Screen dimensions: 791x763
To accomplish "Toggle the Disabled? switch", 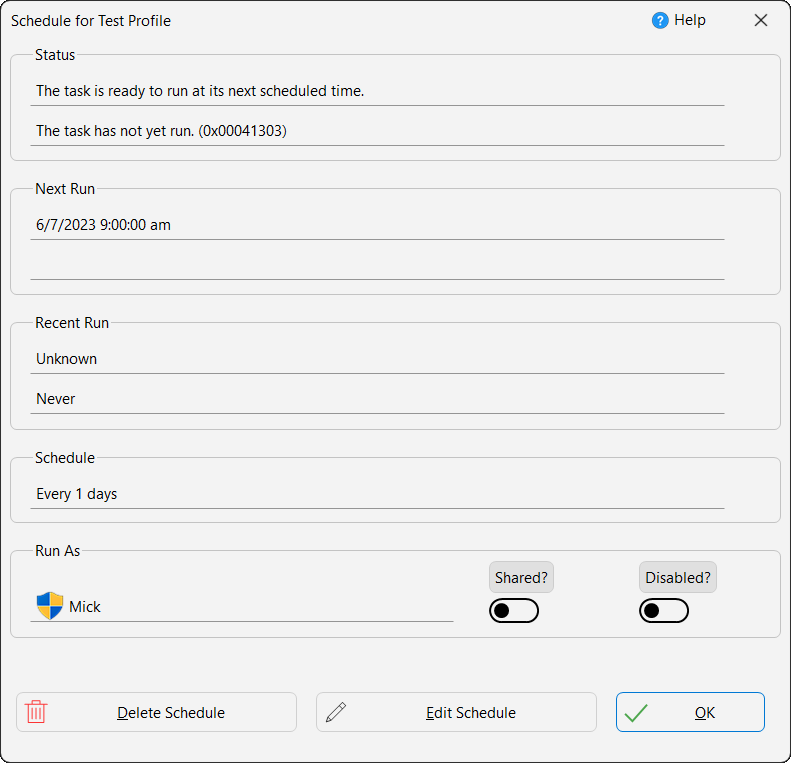I will [x=664, y=611].
